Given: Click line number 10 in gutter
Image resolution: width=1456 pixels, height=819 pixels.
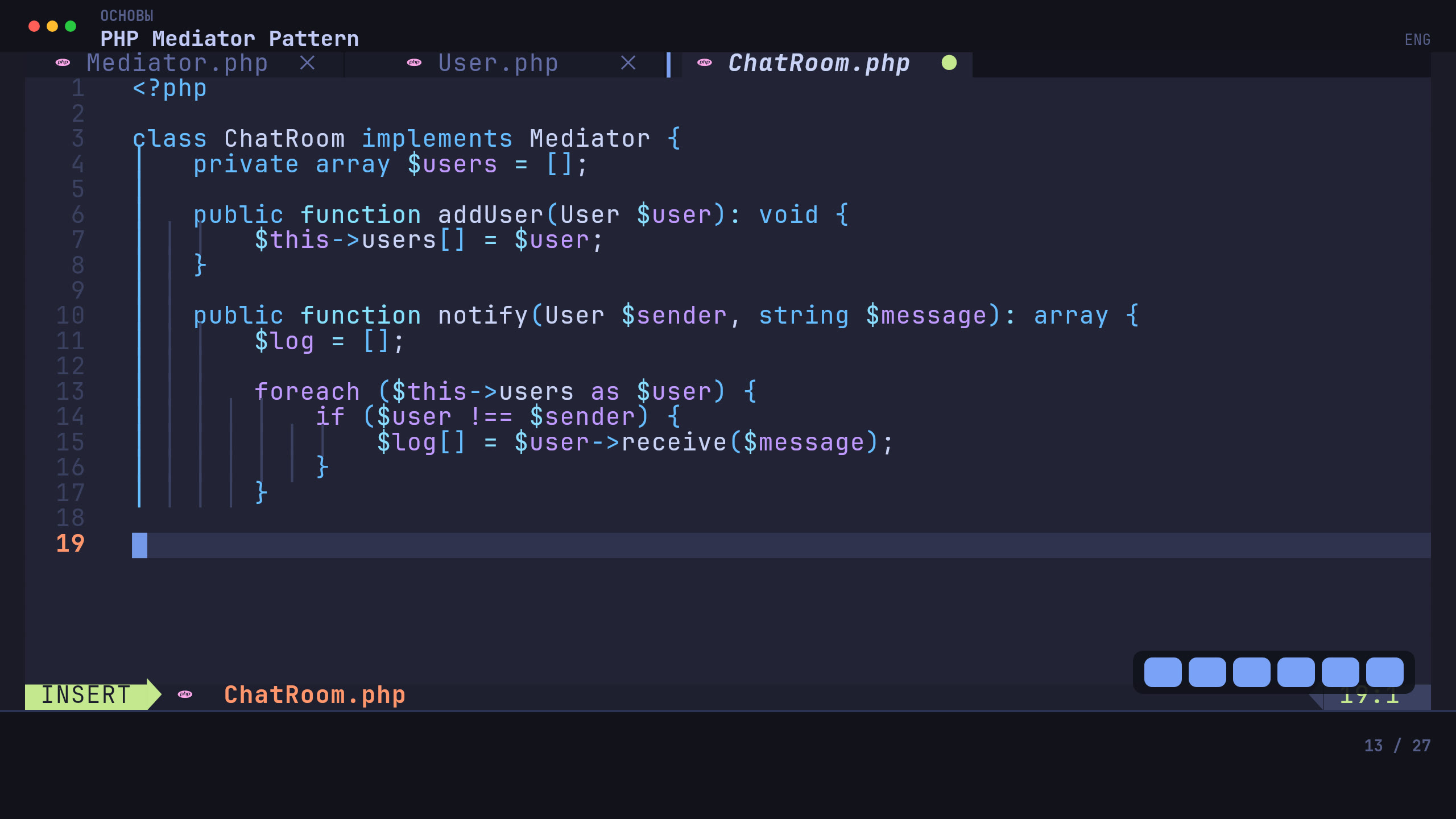Looking at the screenshot, I should point(71,316).
